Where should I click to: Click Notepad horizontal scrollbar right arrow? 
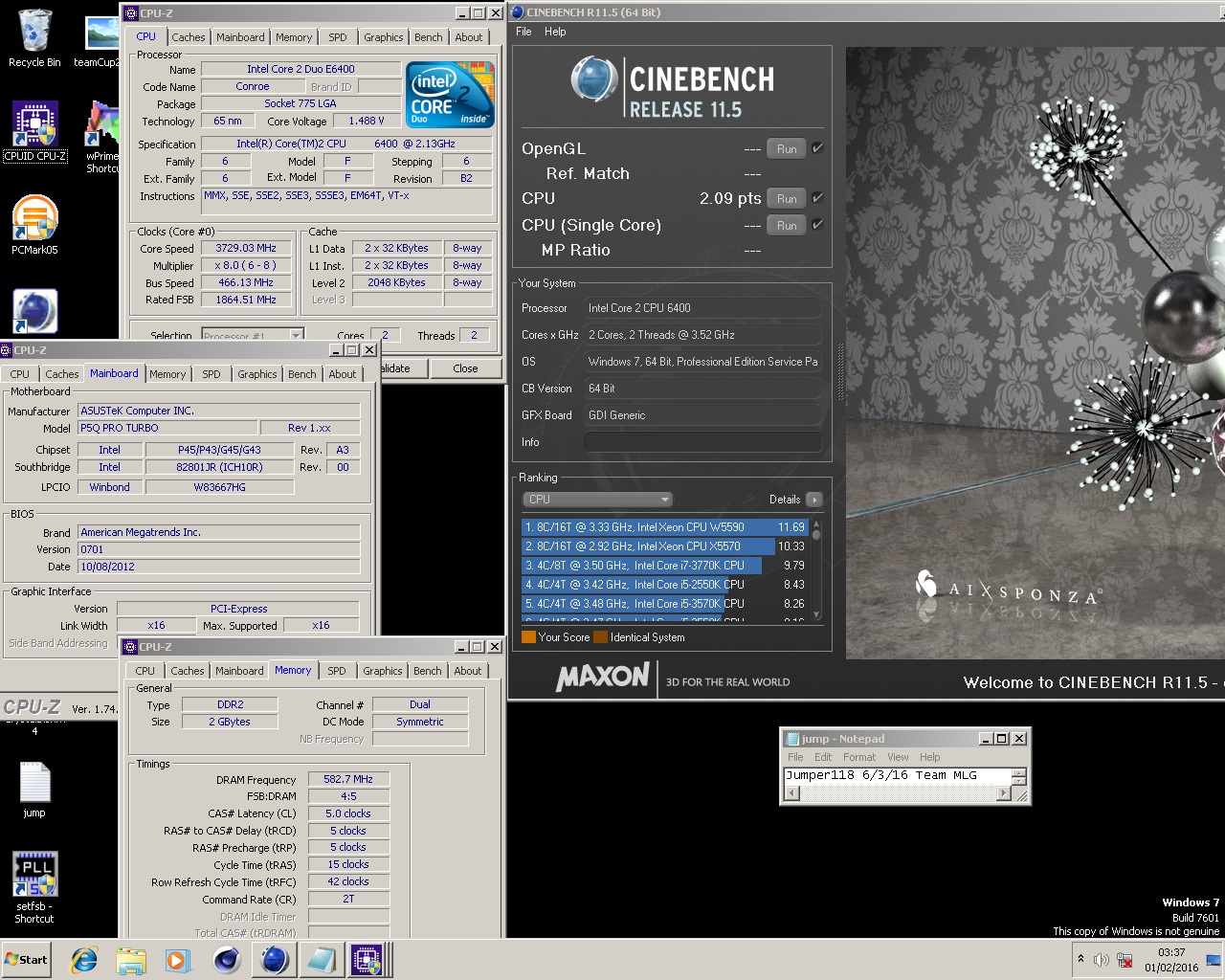tap(1003, 792)
